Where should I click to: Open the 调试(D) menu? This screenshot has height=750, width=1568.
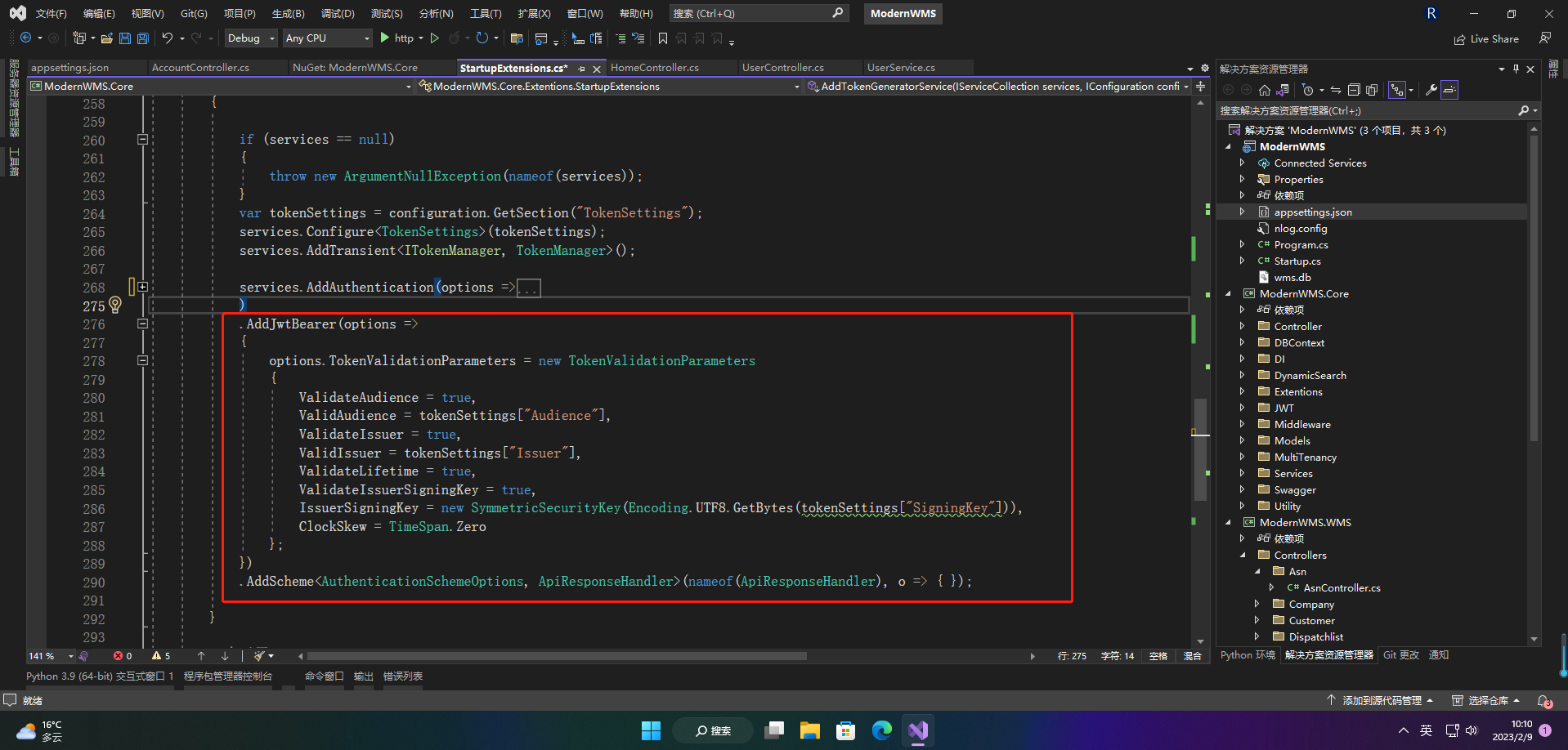click(338, 14)
